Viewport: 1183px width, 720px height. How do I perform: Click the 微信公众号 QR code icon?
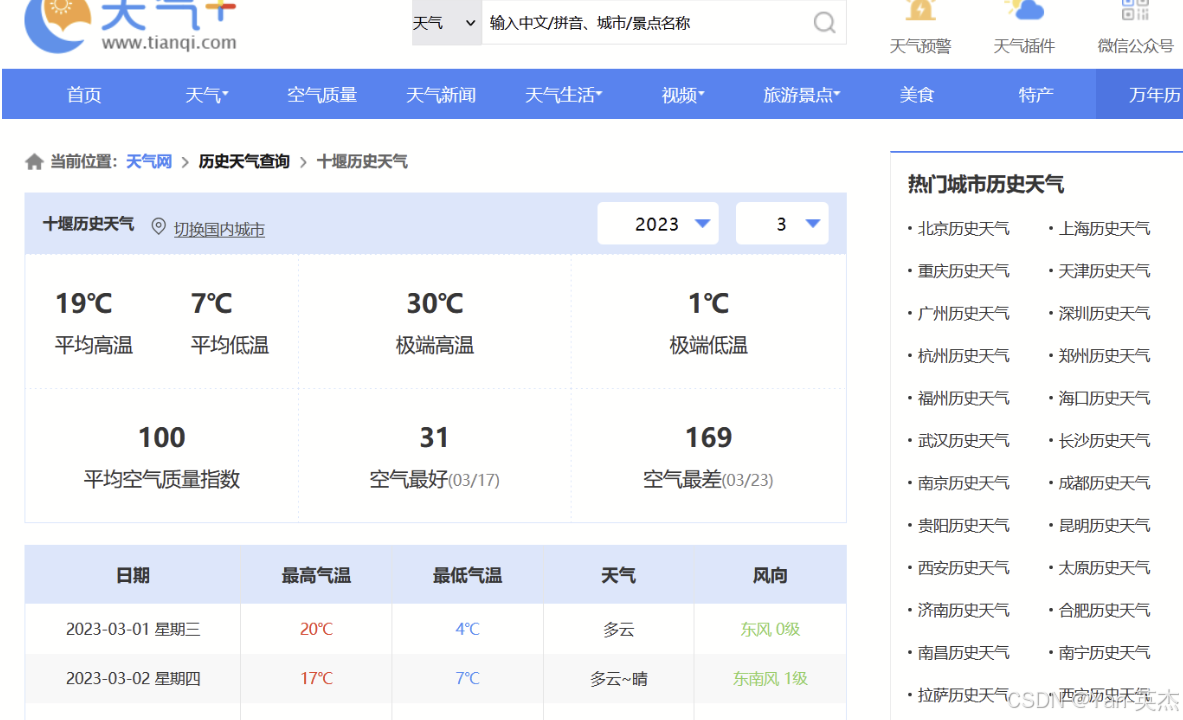tap(1135, 12)
